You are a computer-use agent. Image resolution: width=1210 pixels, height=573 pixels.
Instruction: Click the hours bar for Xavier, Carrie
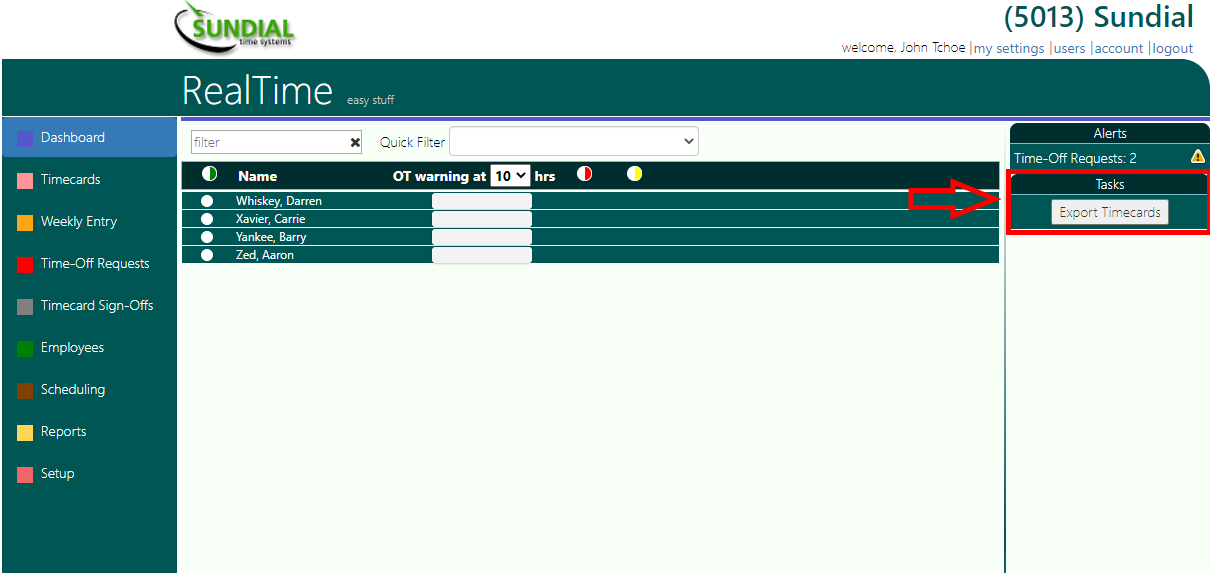(482, 219)
